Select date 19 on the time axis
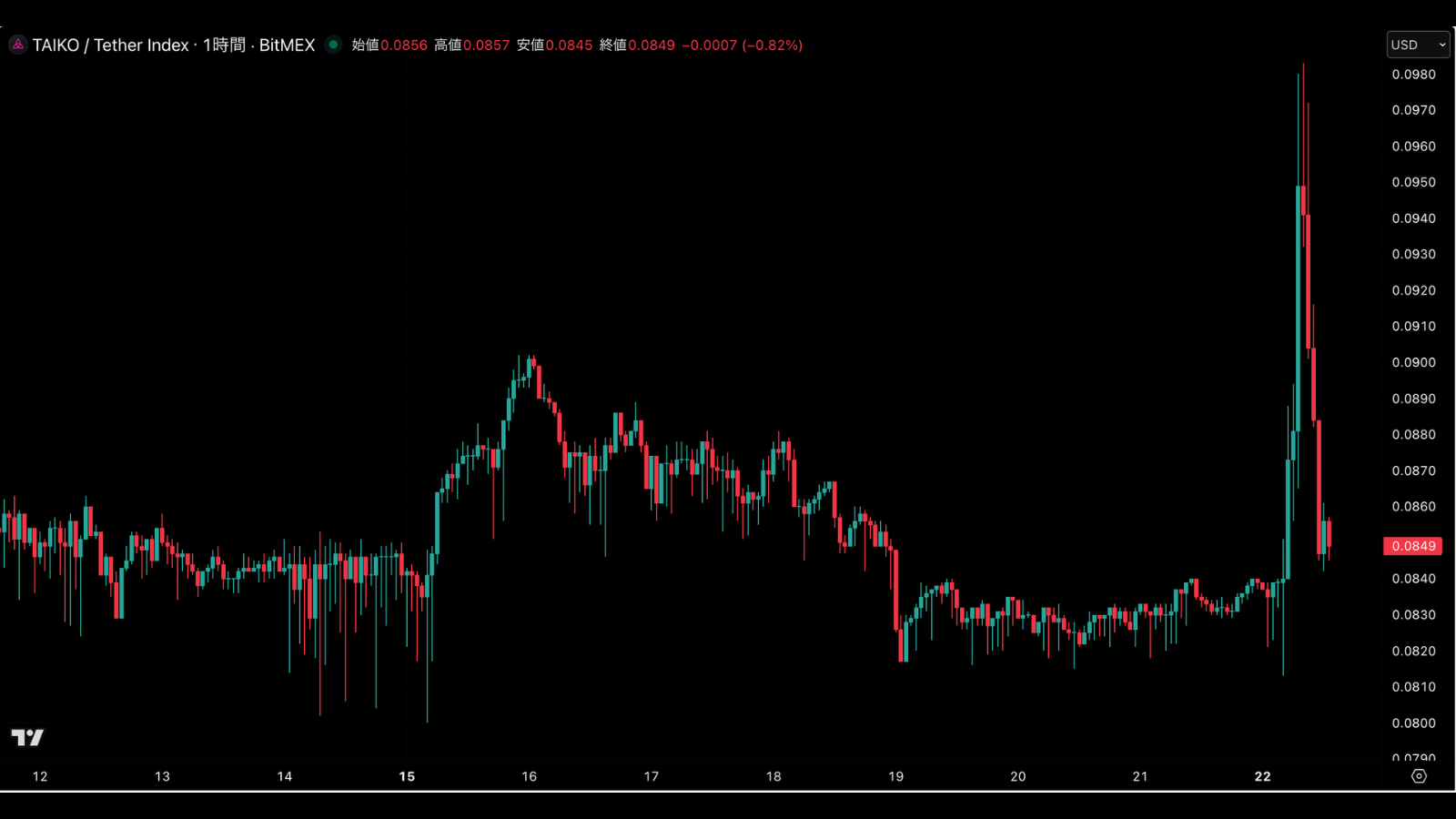The width and height of the screenshot is (1456, 819). (x=895, y=776)
